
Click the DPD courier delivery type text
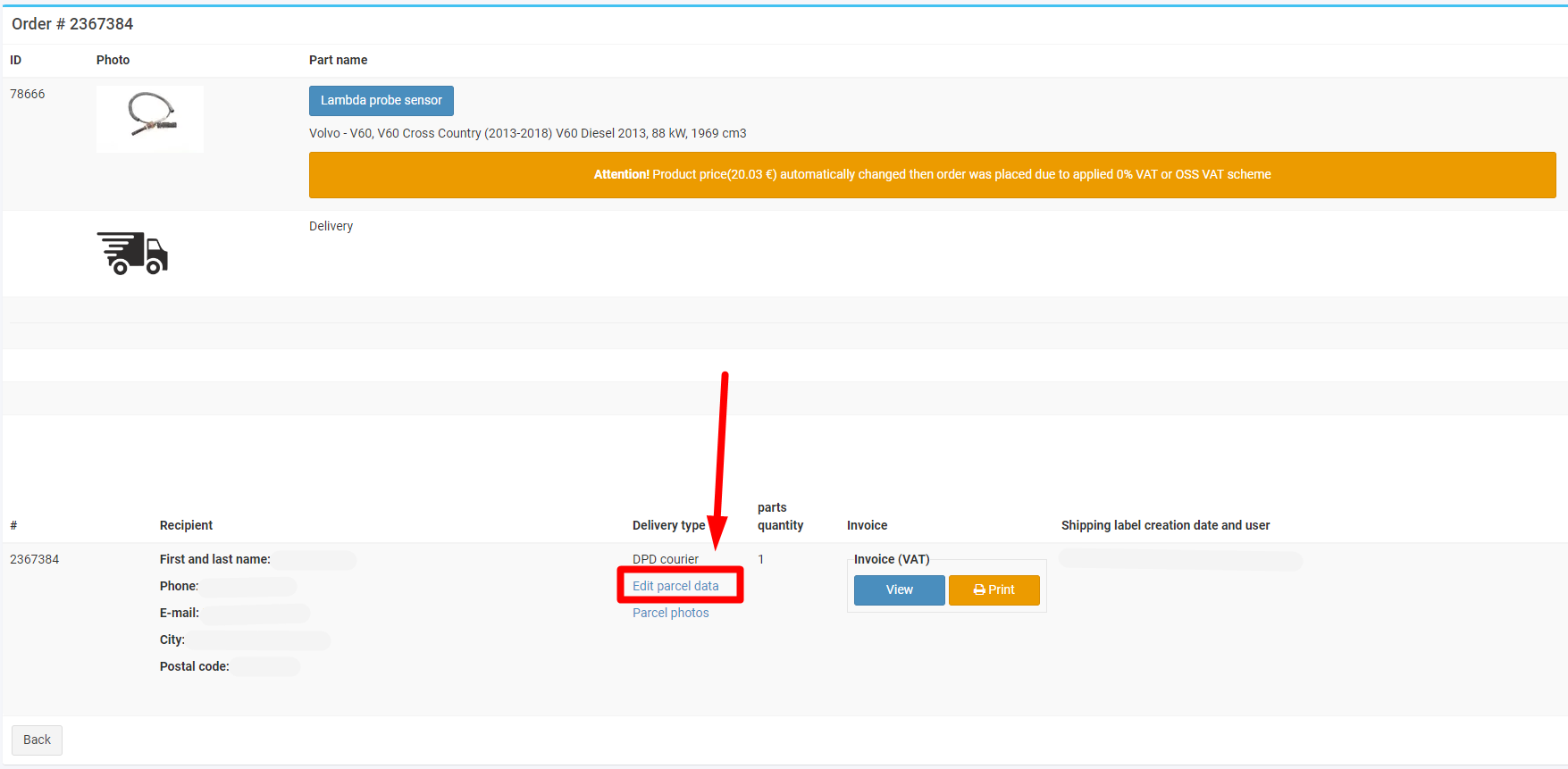pyautogui.click(x=666, y=559)
